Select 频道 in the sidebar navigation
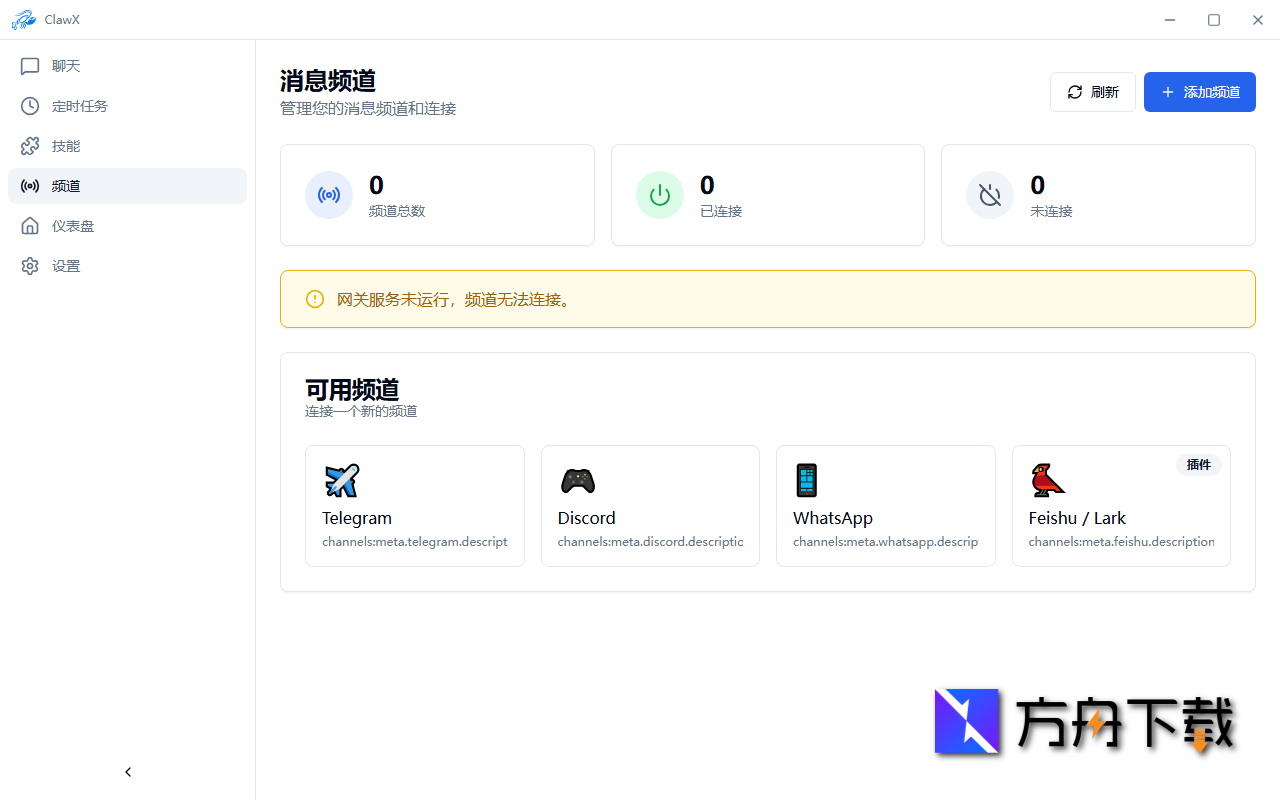 [66, 185]
